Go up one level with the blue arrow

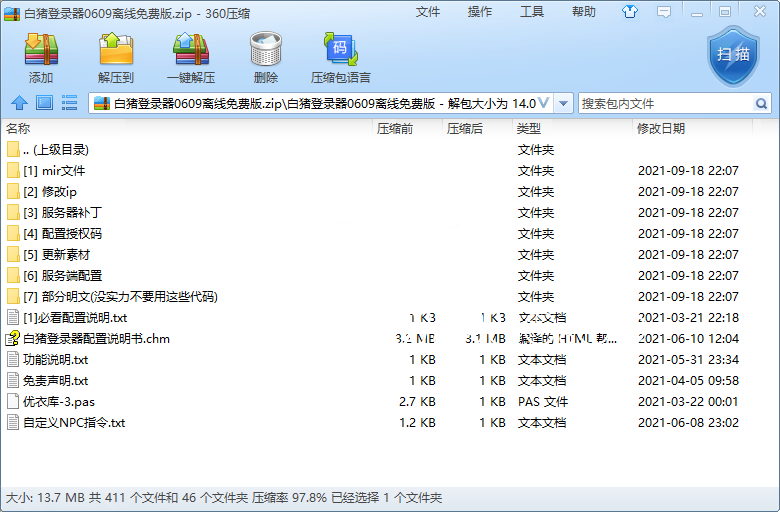[x=19, y=103]
